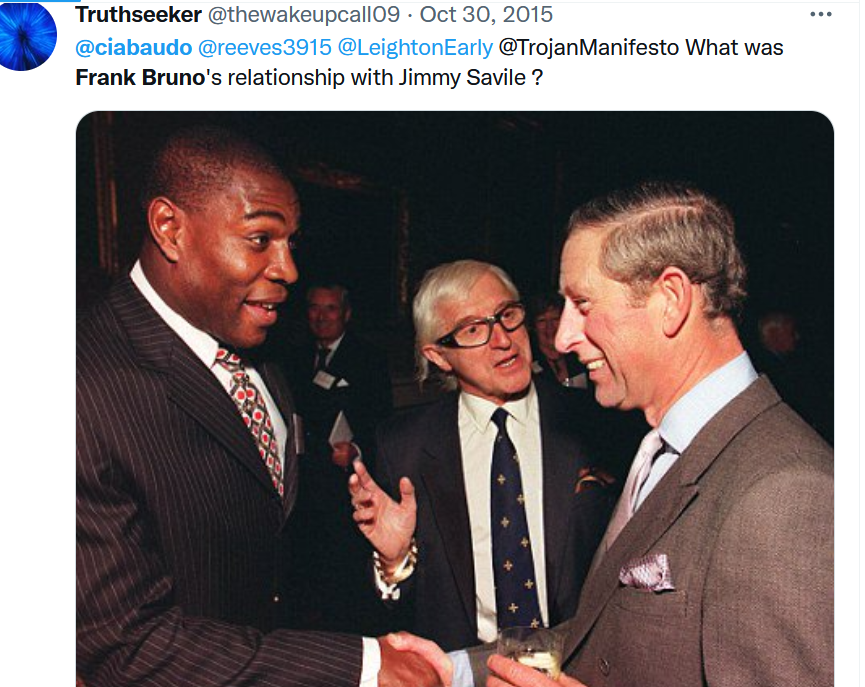Screen dimensions: 865x687
Task: Click the black-rimmed glasses in photo
Action: pyautogui.click(x=483, y=328)
